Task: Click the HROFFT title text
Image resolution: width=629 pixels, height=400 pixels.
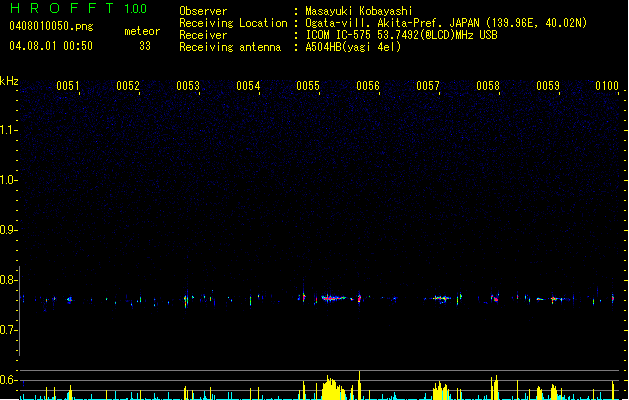Action: click(62, 8)
